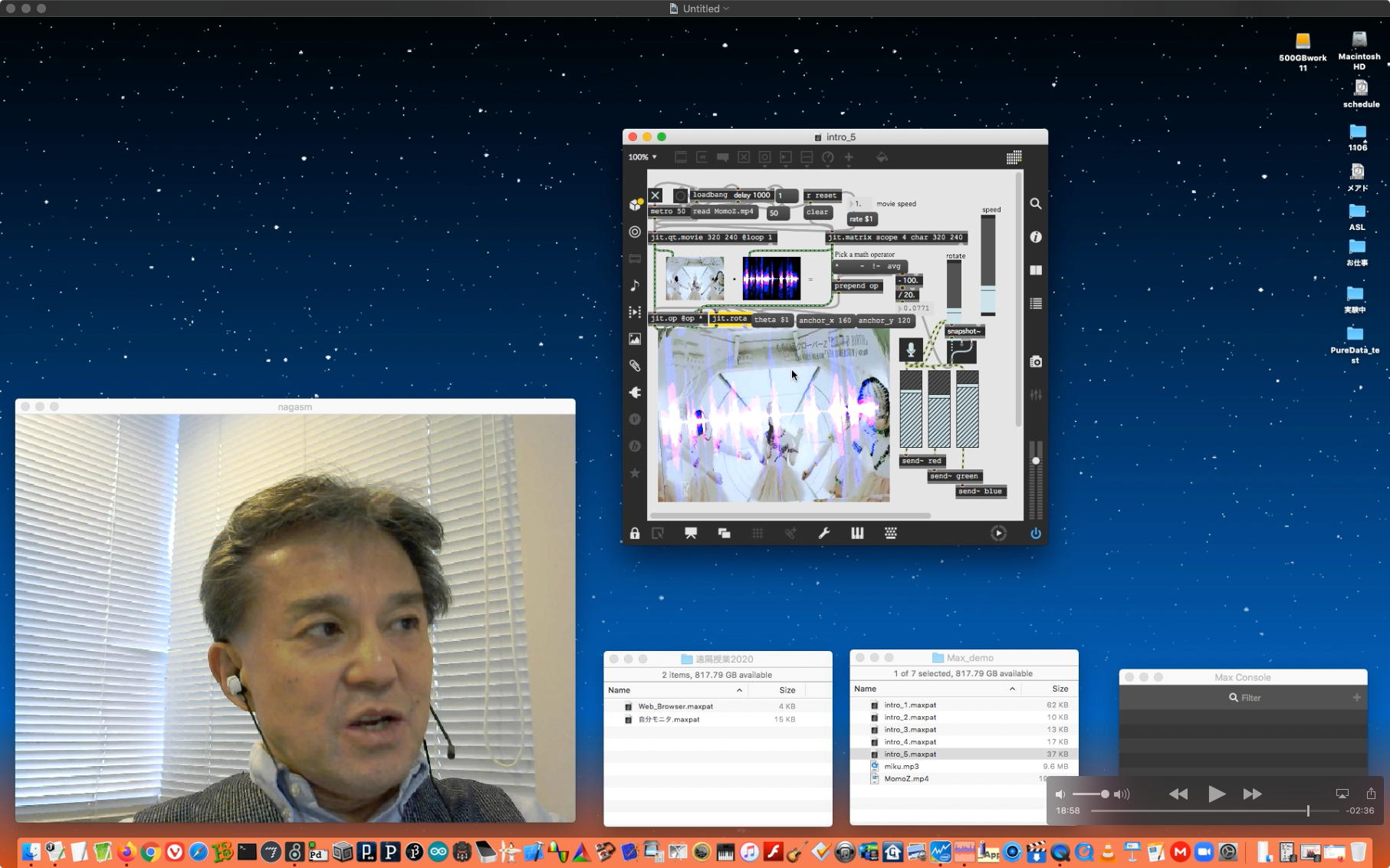The image size is (1390, 868).
Task: Open the images browser in sidebar
Action: click(x=635, y=339)
